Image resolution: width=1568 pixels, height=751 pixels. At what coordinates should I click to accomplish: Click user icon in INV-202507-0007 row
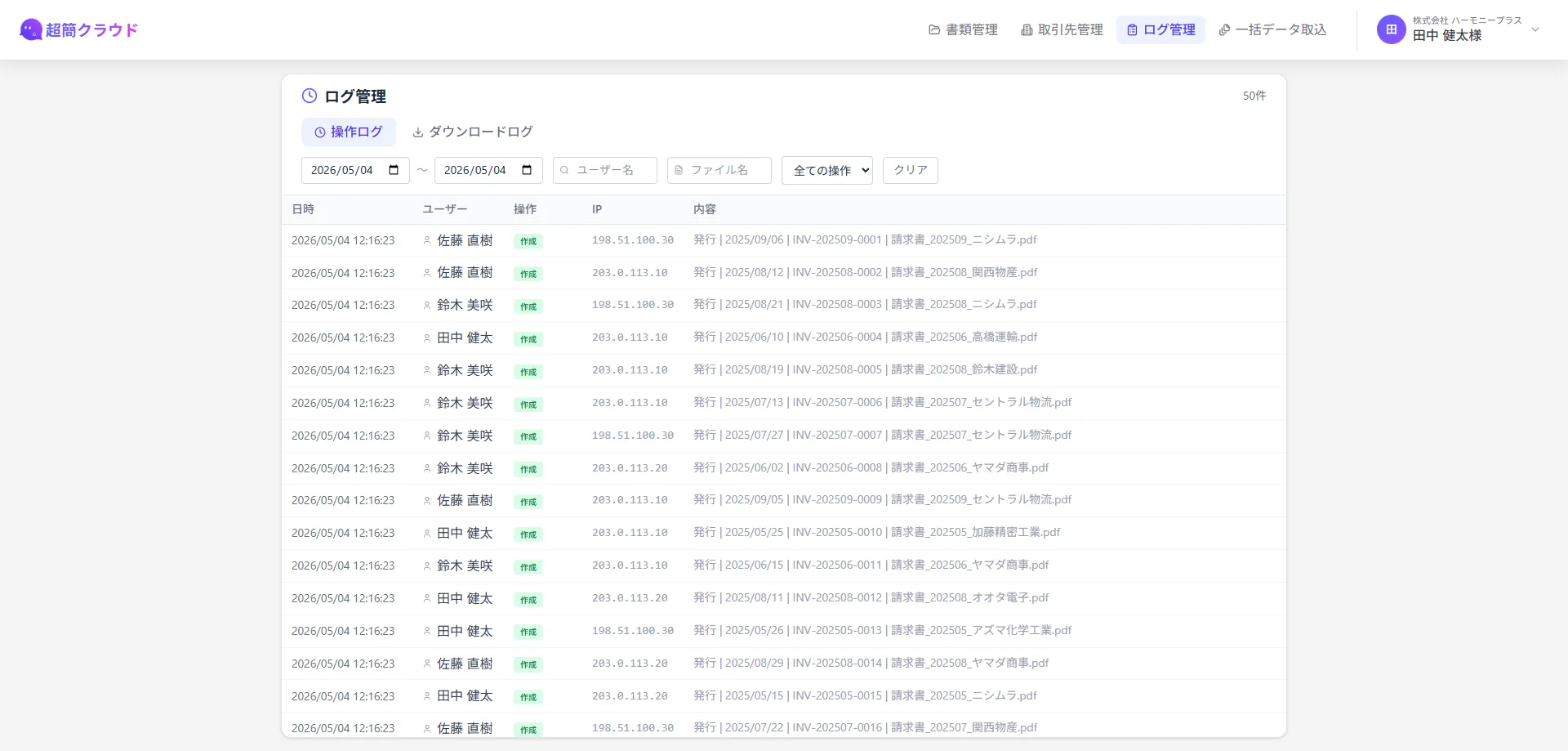click(427, 436)
